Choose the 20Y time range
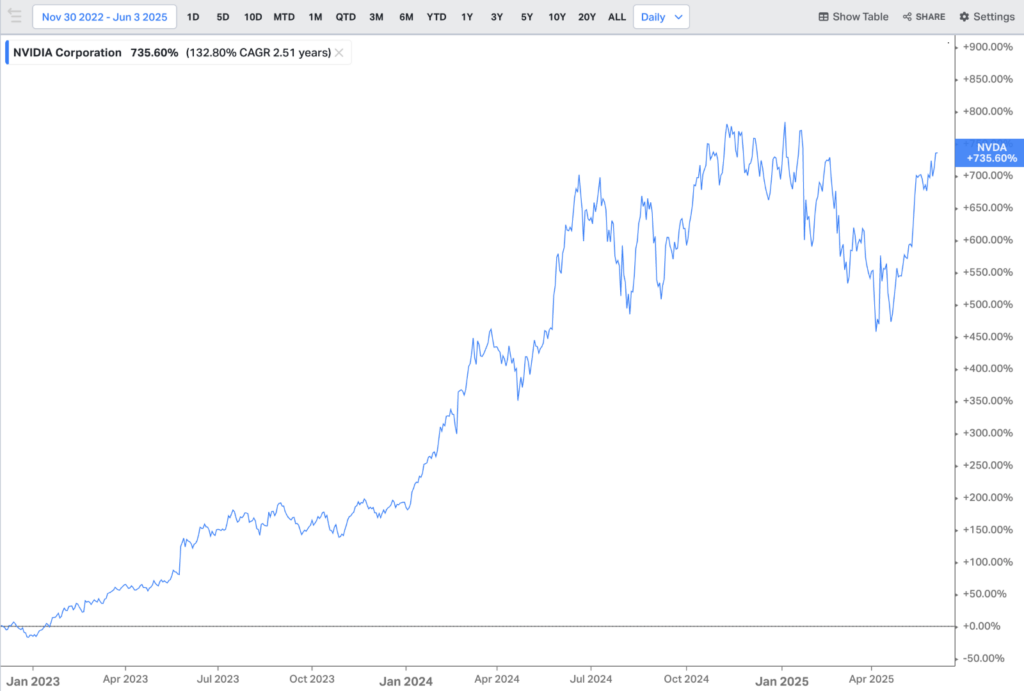This screenshot has height=691, width=1024. point(587,17)
